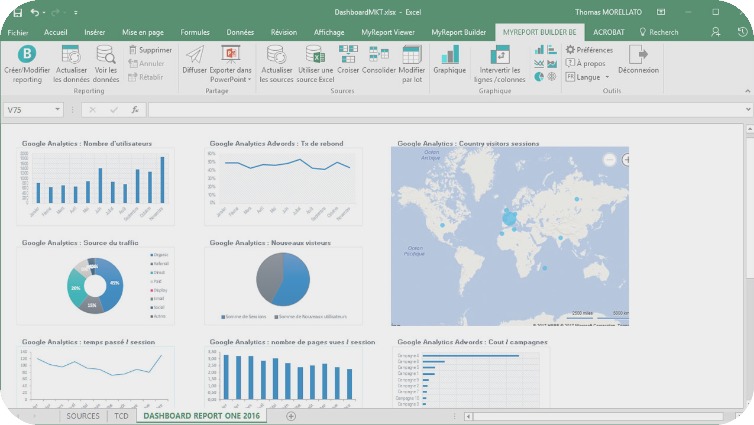
Task: Click the ribbon display options icon
Action: point(661,12)
